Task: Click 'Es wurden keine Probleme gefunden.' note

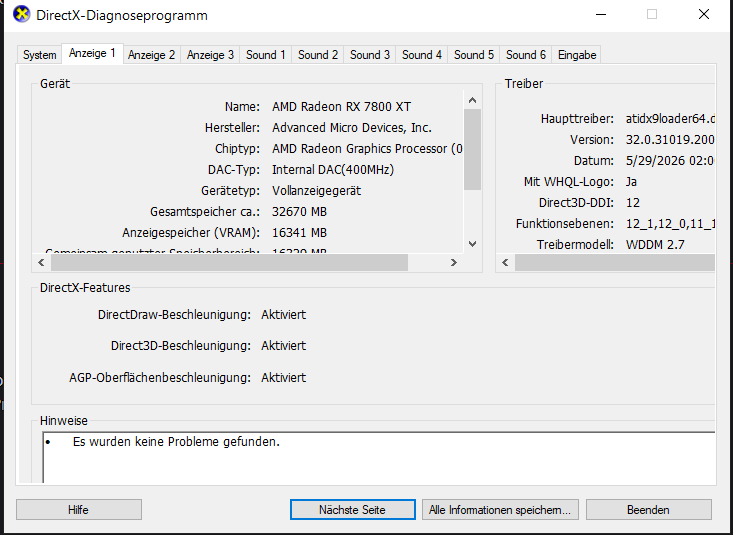Action: (x=176, y=442)
